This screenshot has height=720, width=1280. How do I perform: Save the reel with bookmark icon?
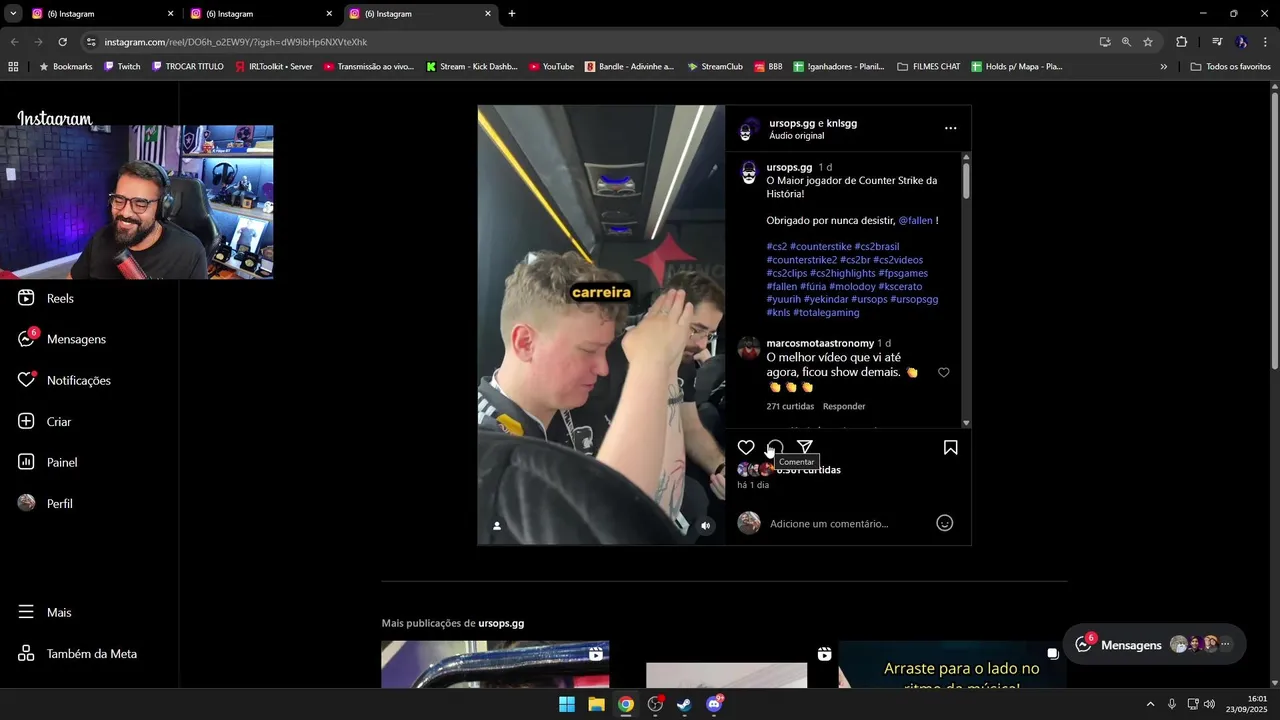951,447
